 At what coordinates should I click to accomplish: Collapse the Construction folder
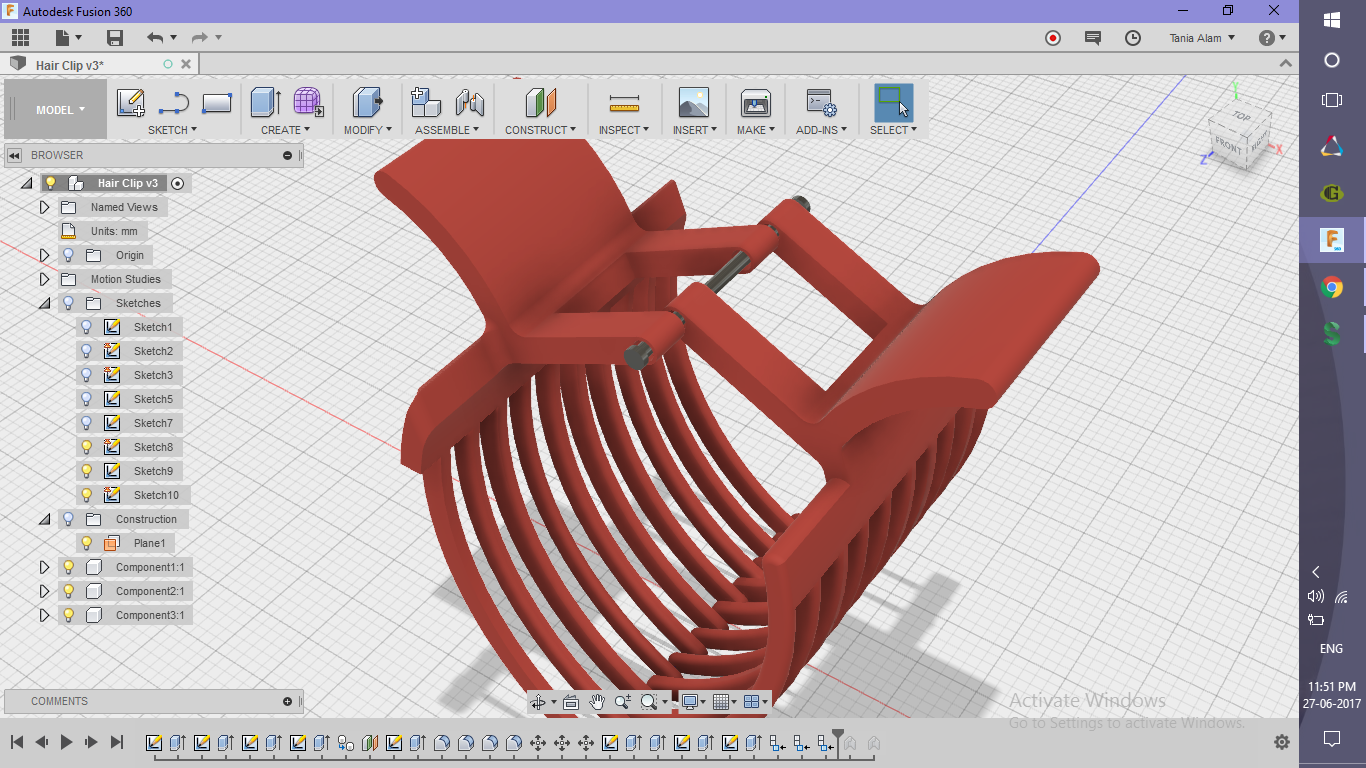(44, 519)
